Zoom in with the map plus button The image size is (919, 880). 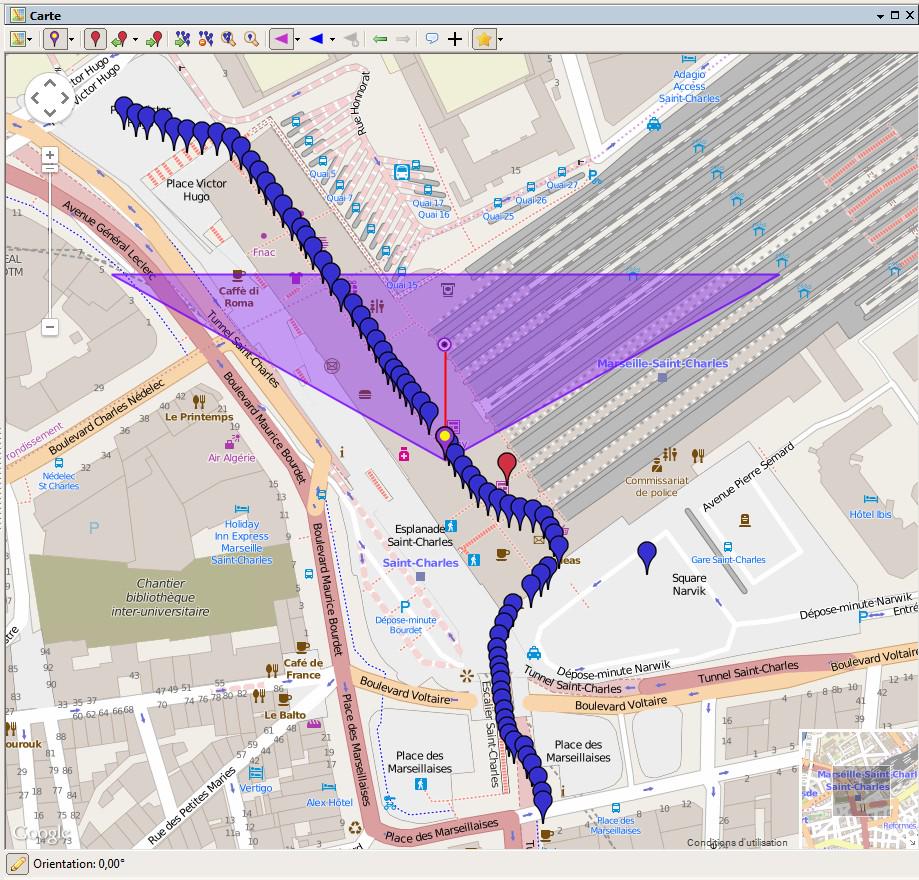[x=50, y=155]
